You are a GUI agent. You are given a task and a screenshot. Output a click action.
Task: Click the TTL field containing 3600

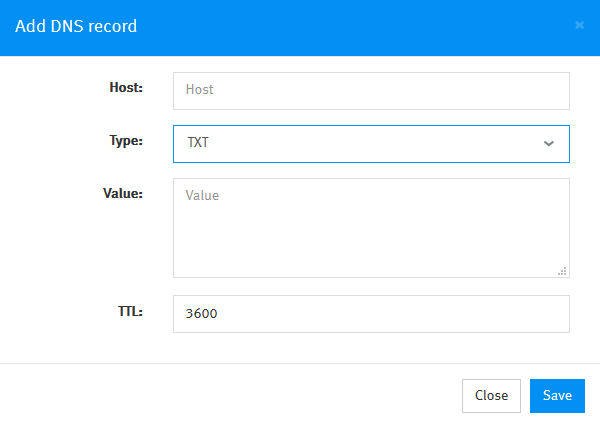click(x=371, y=313)
